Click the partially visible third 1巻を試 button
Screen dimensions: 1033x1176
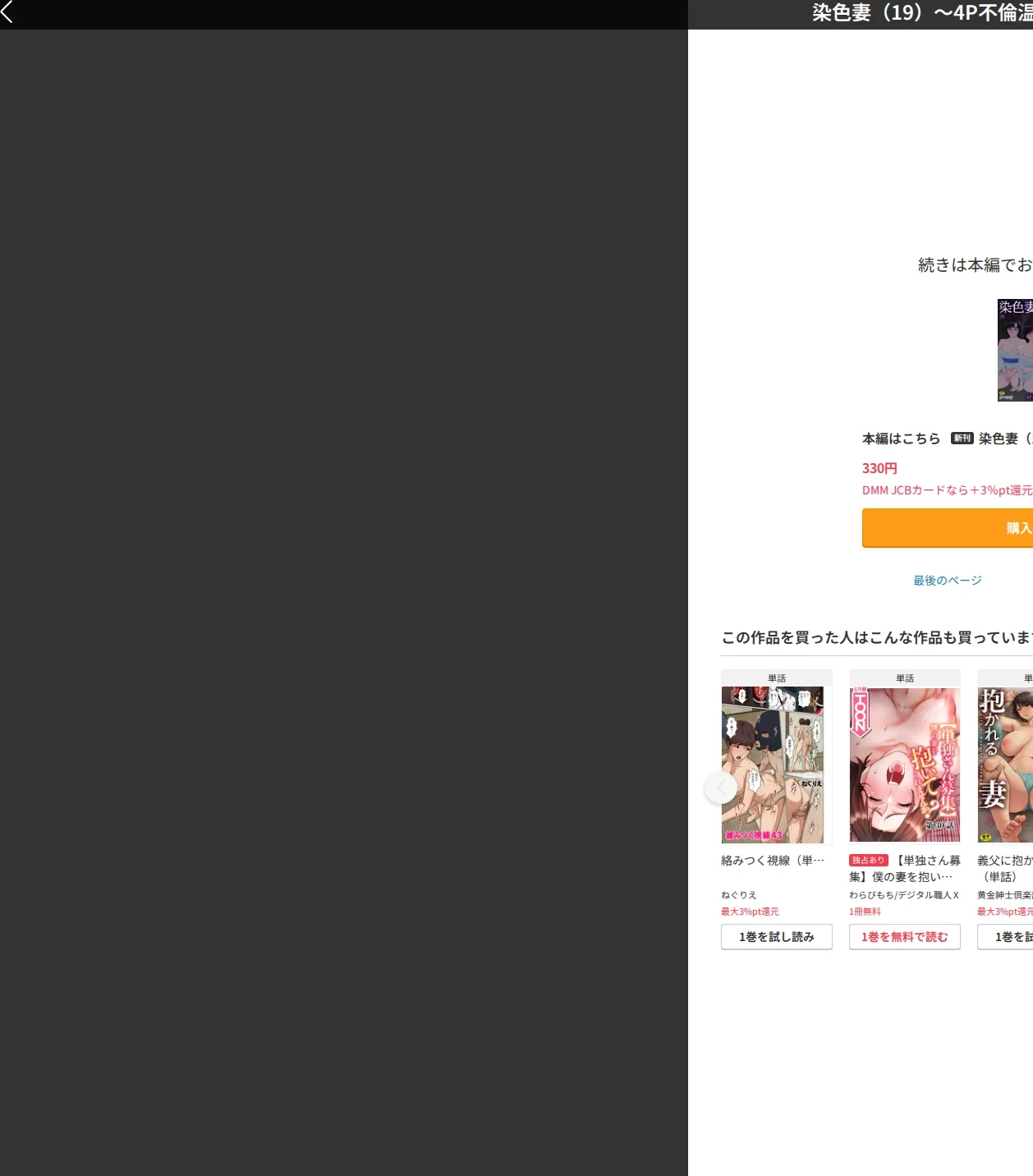1005,937
